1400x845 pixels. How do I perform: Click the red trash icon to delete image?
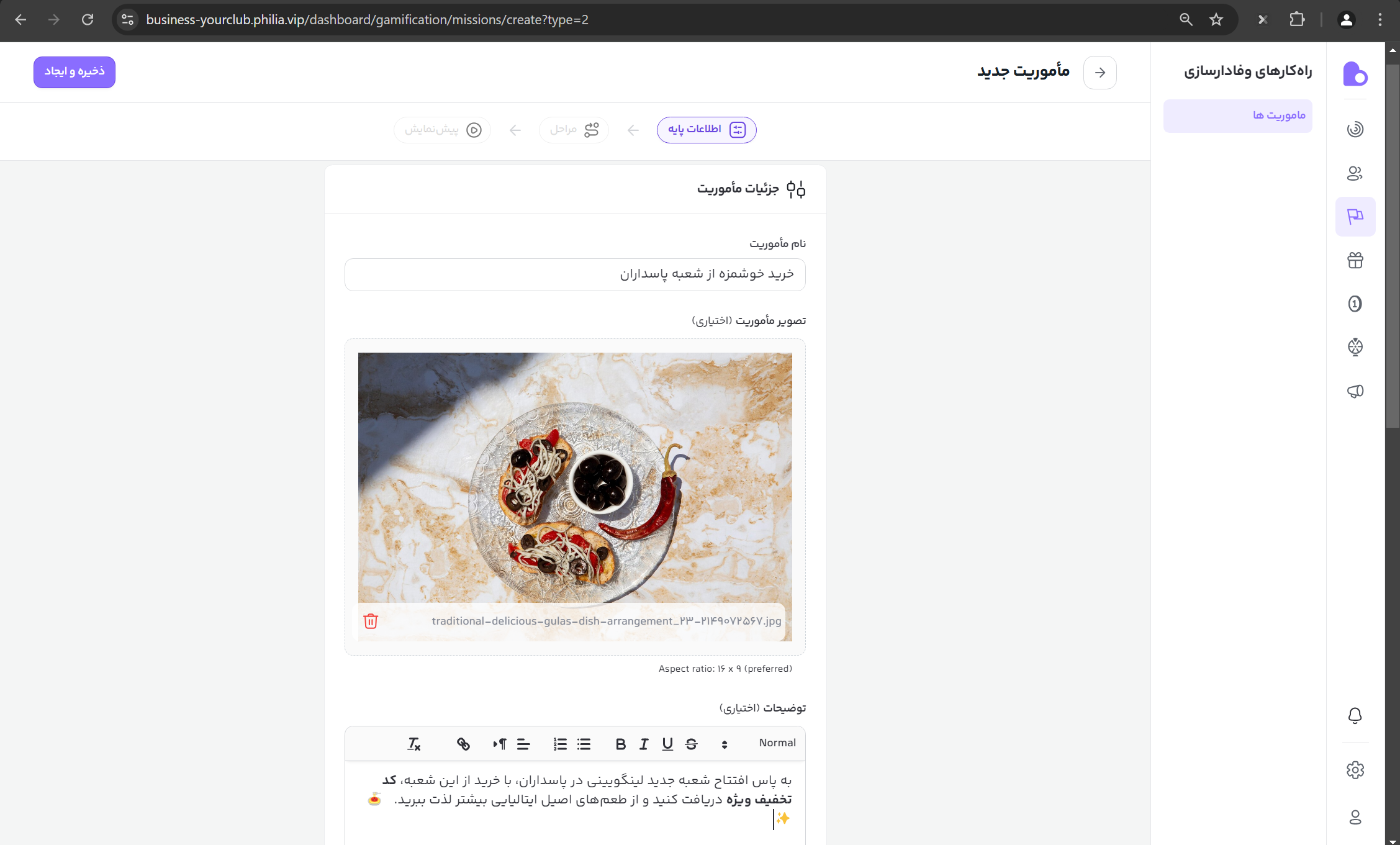pyautogui.click(x=371, y=621)
